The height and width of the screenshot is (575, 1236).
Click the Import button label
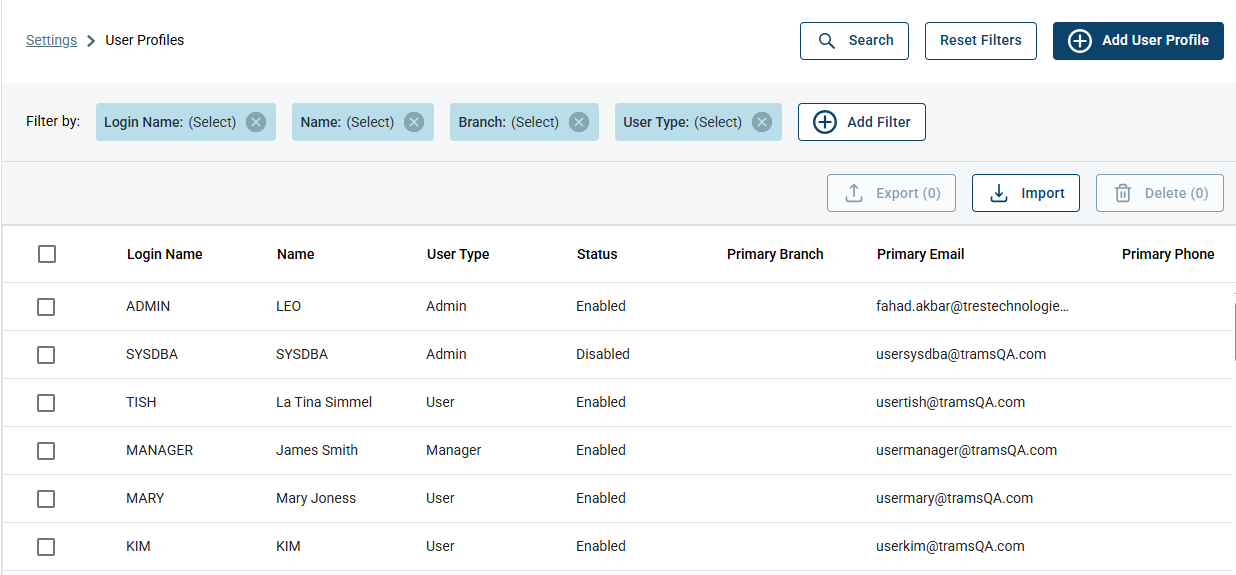point(1043,193)
